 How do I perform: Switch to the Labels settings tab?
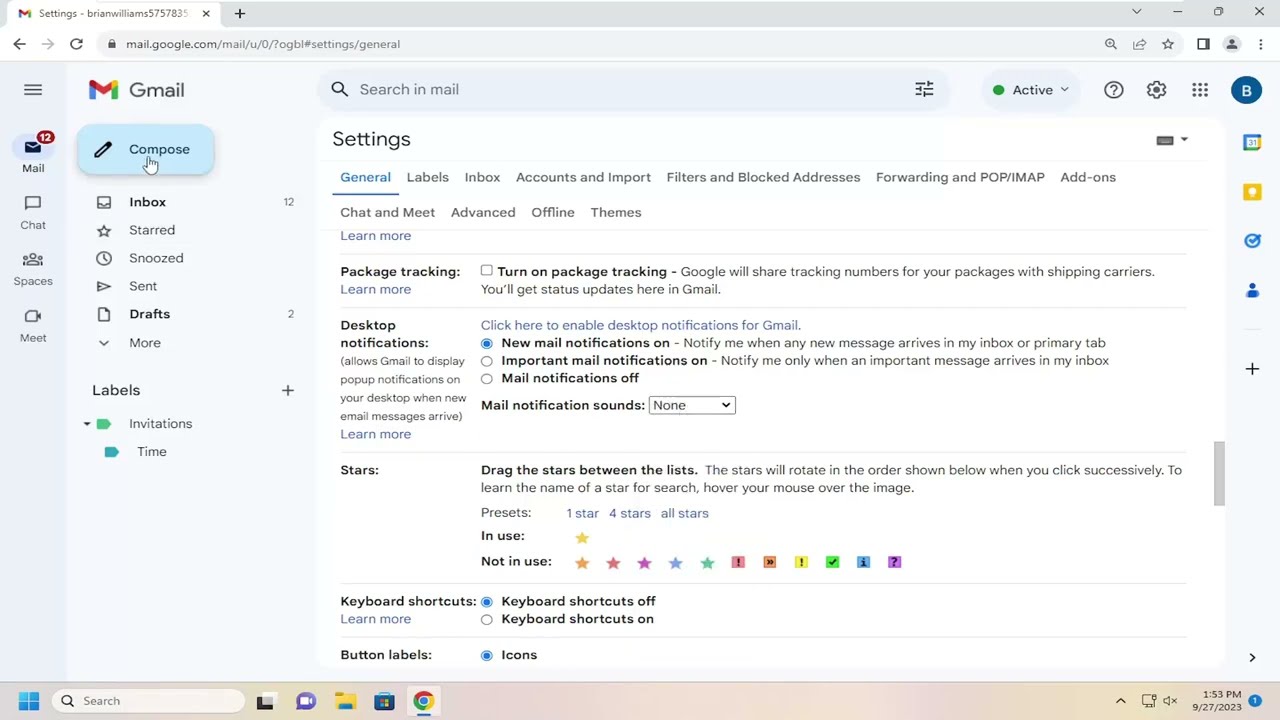click(x=427, y=177)
